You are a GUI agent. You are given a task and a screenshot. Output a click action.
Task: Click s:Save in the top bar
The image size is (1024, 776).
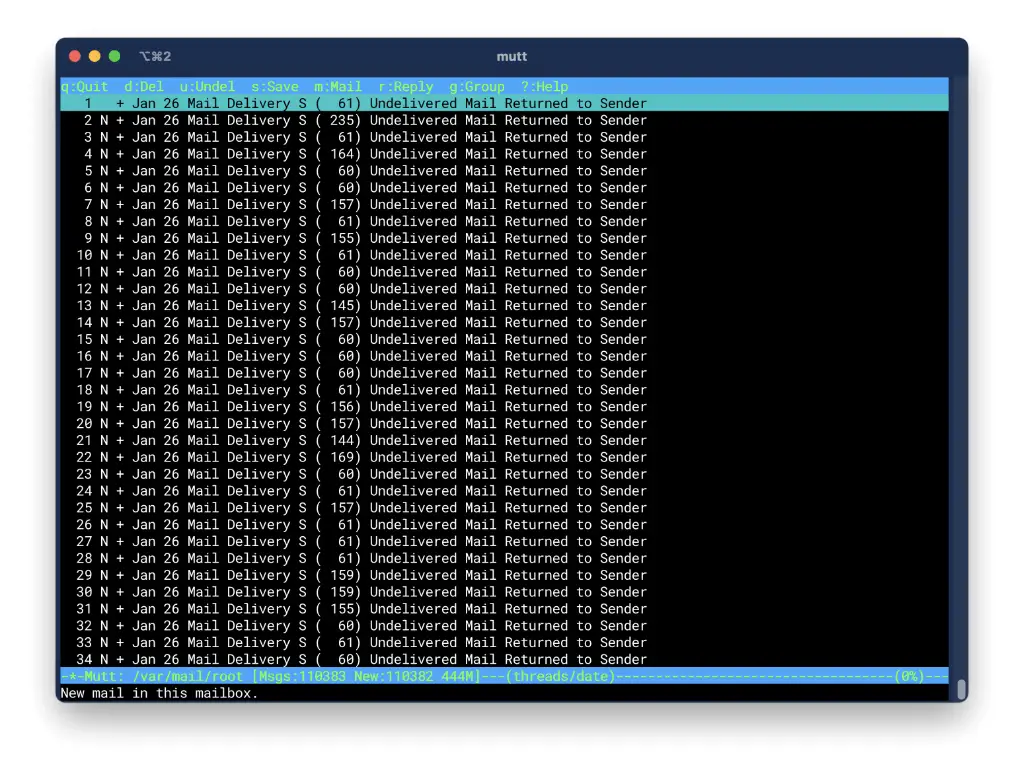tap(275, 87)
